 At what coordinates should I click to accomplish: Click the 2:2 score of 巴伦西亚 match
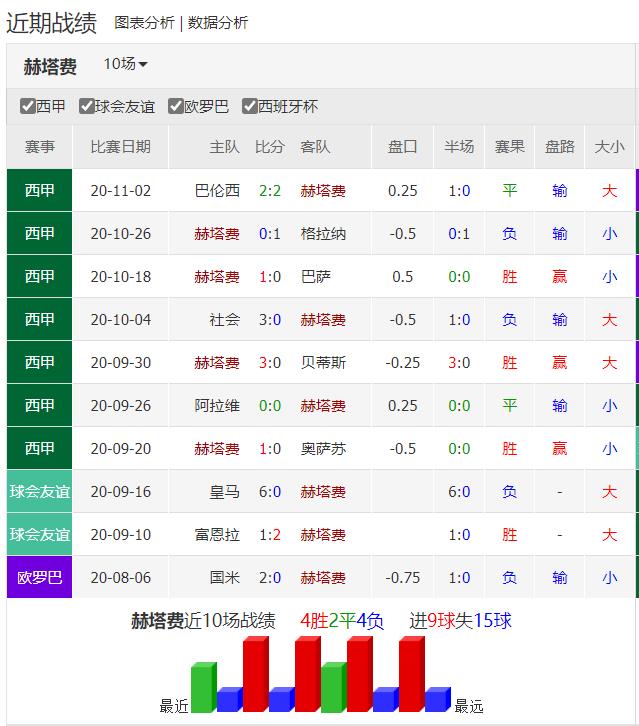click(x=270, y=190)
